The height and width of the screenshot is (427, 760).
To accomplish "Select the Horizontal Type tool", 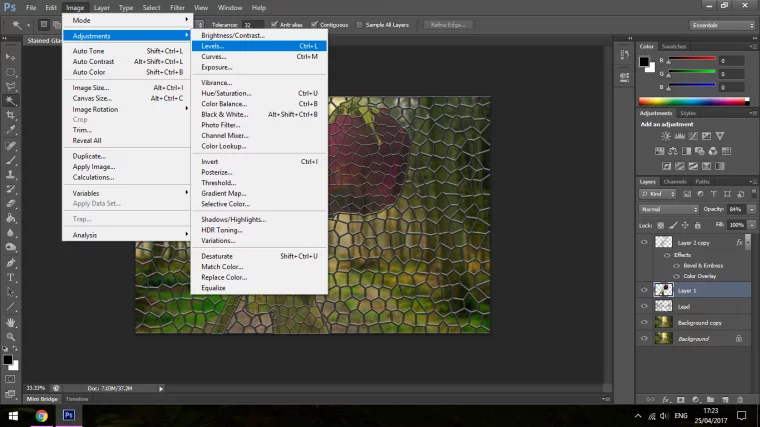I will tap(10, 277).
